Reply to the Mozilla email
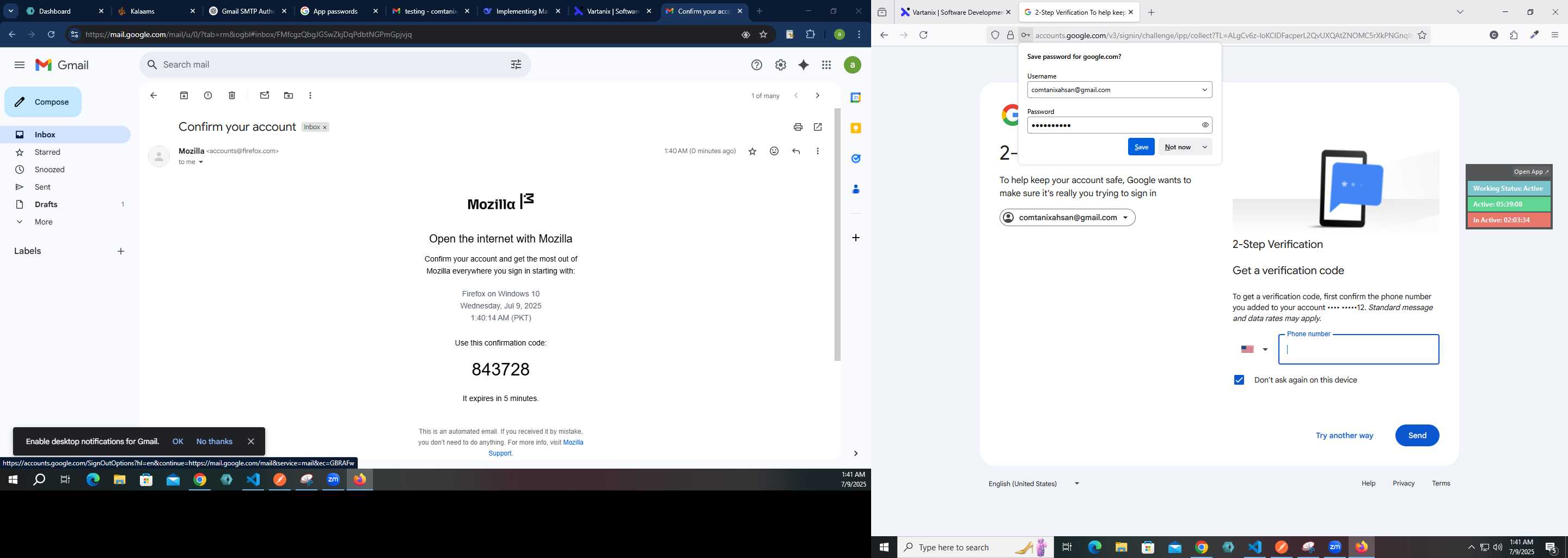Image resolution: width=1568 pixels, height=558 pixels. click(796, 151)
